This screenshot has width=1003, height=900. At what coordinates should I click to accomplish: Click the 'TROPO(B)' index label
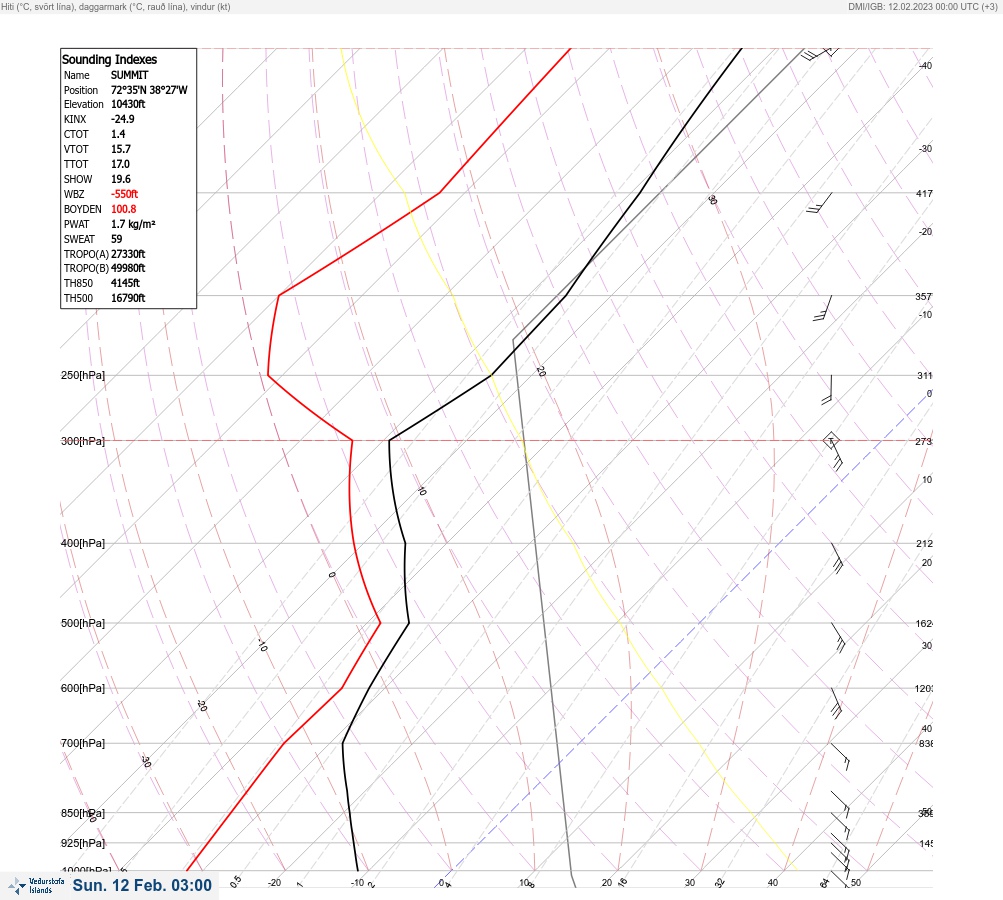pyautogui.click(x=86, y=268)
